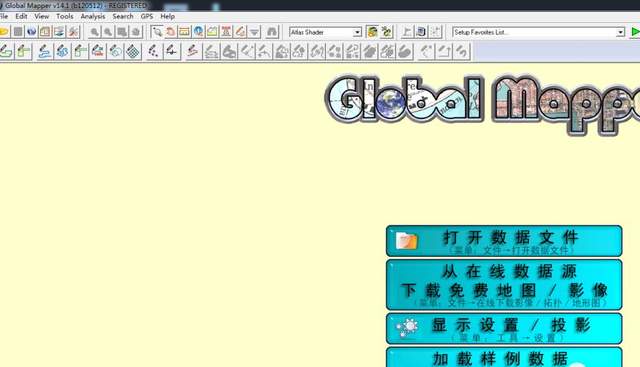The image size is (640, 367).
Task: Toggle hill shading icon right of Atlas Shader
Action: 372,32
